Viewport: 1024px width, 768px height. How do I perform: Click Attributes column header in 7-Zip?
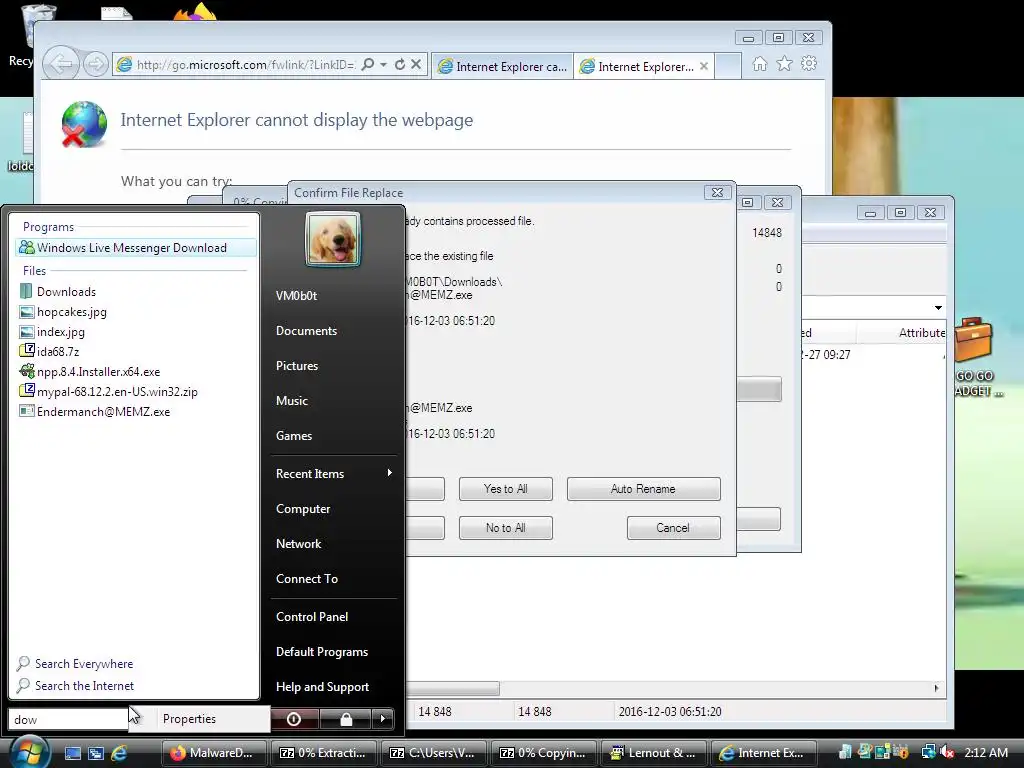921,333
